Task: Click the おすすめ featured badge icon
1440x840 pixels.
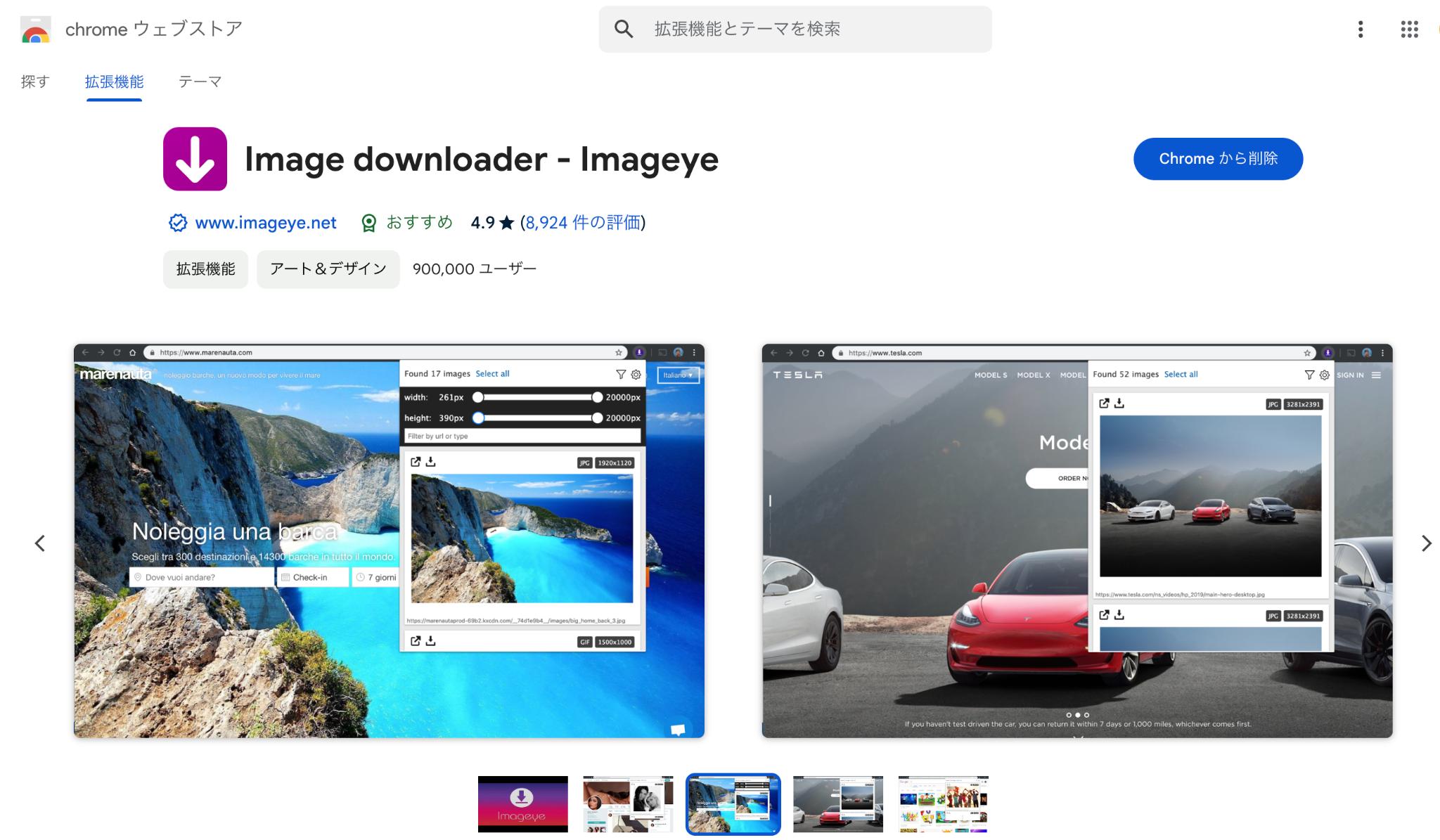Action: (369, 223)
